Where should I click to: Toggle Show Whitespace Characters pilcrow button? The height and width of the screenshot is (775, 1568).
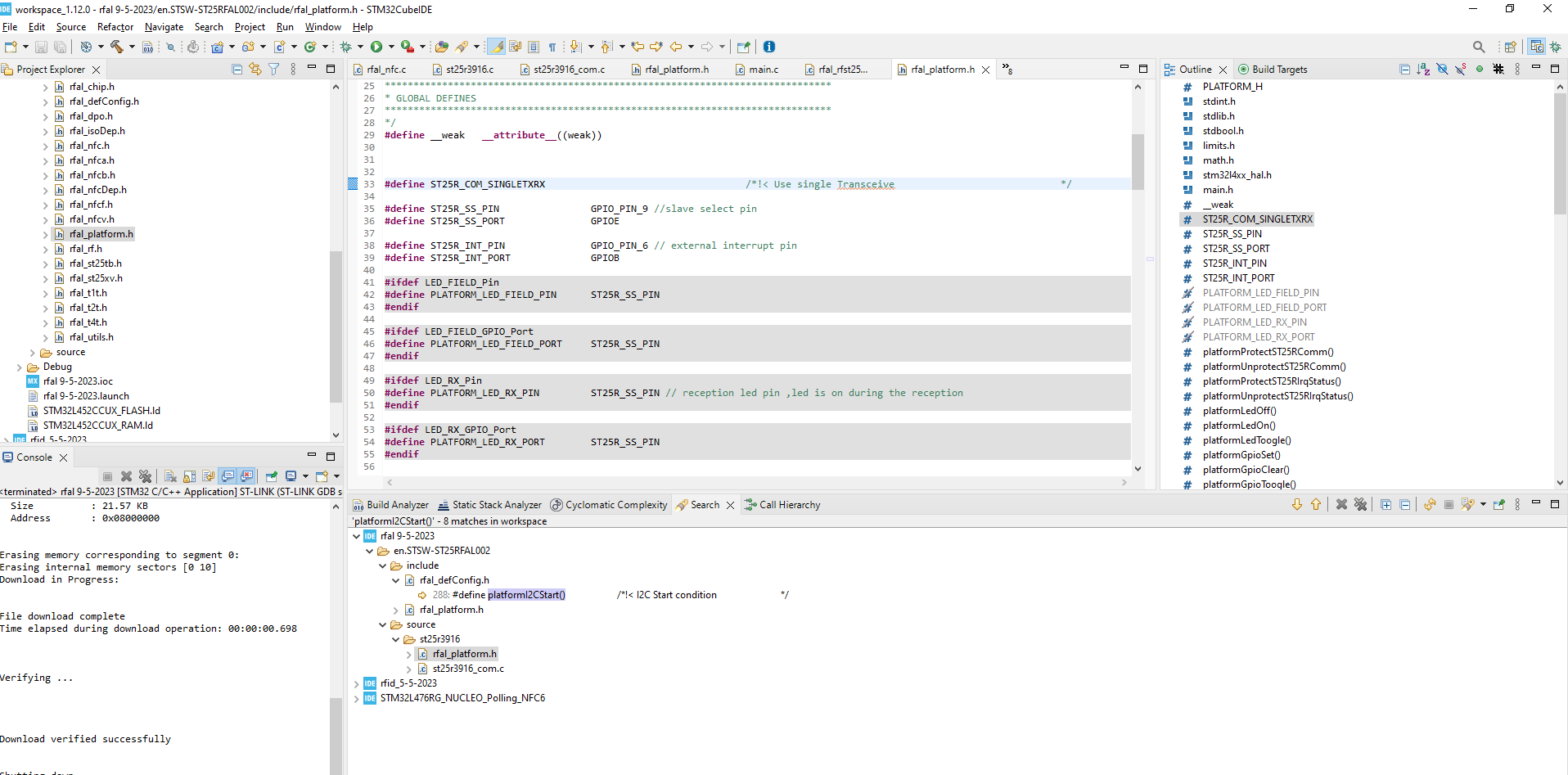552,47
